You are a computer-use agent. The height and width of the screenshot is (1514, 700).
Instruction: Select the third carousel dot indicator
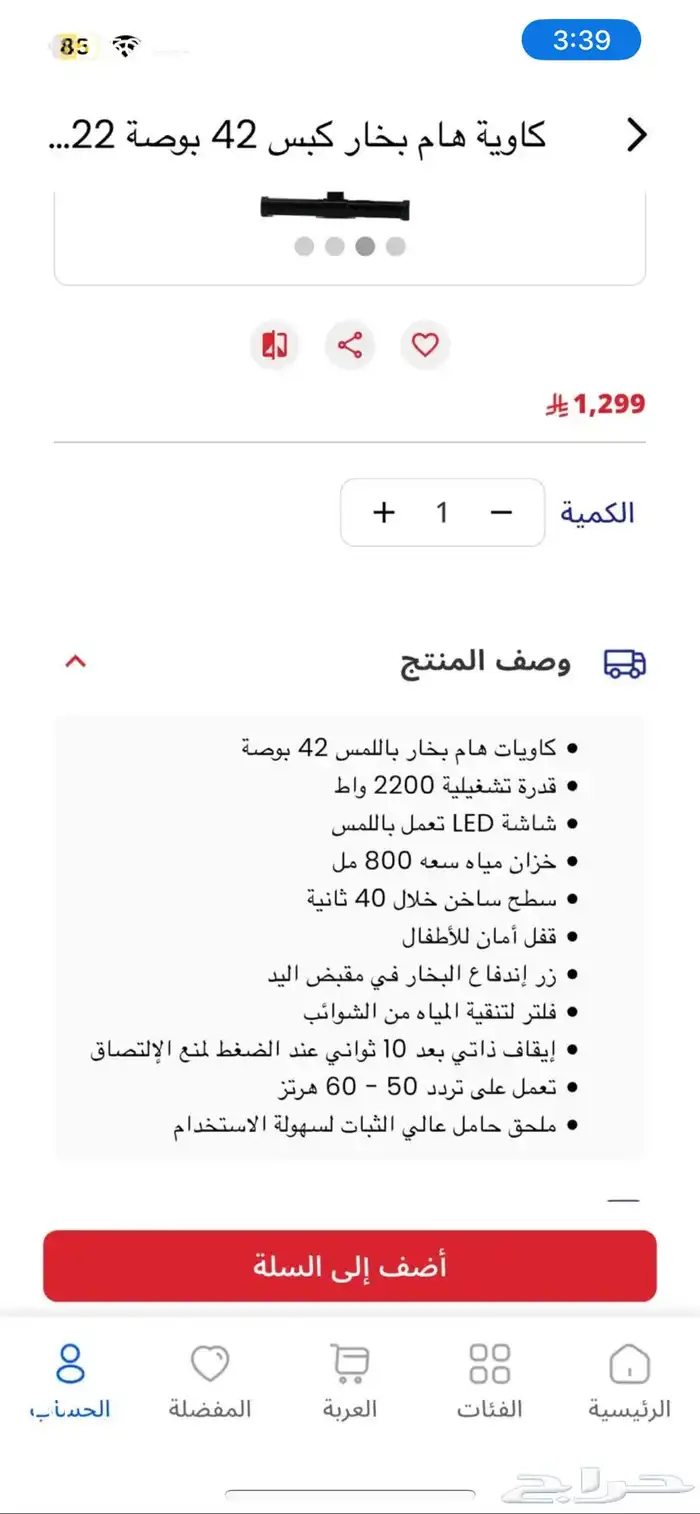click(x=363, y=243)
